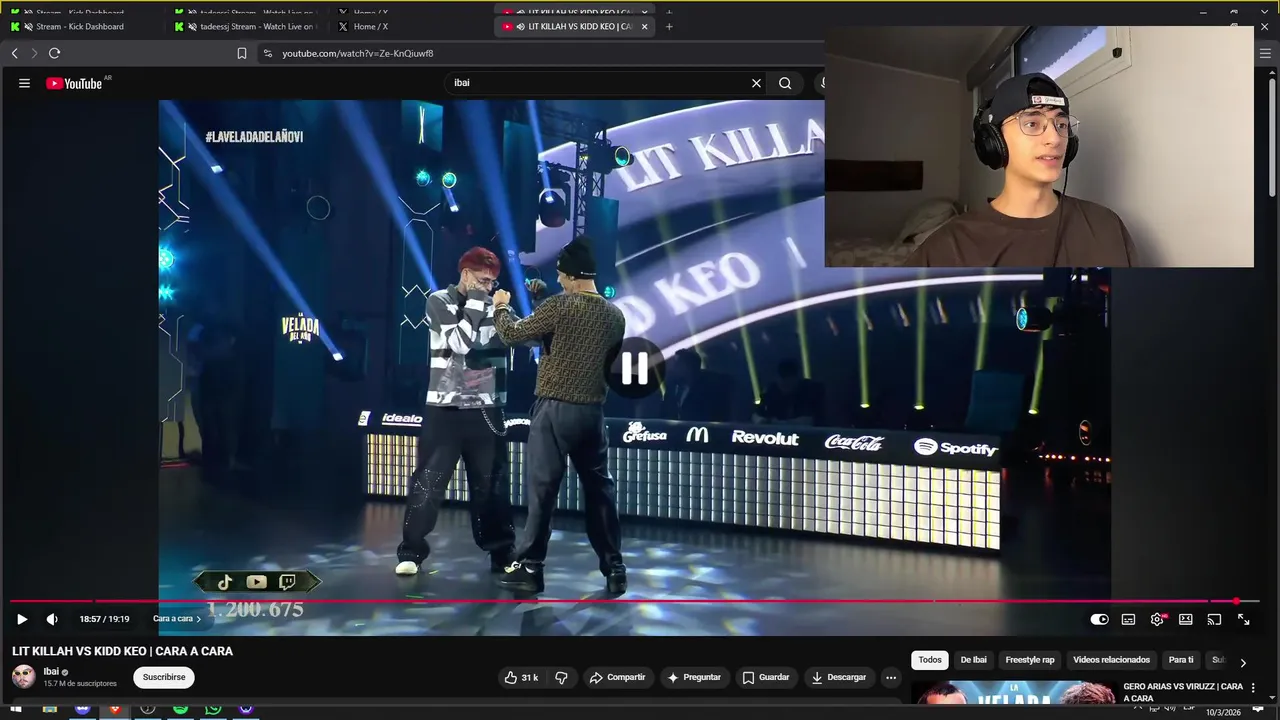Download the video with Descargar

tap(839, 677)
